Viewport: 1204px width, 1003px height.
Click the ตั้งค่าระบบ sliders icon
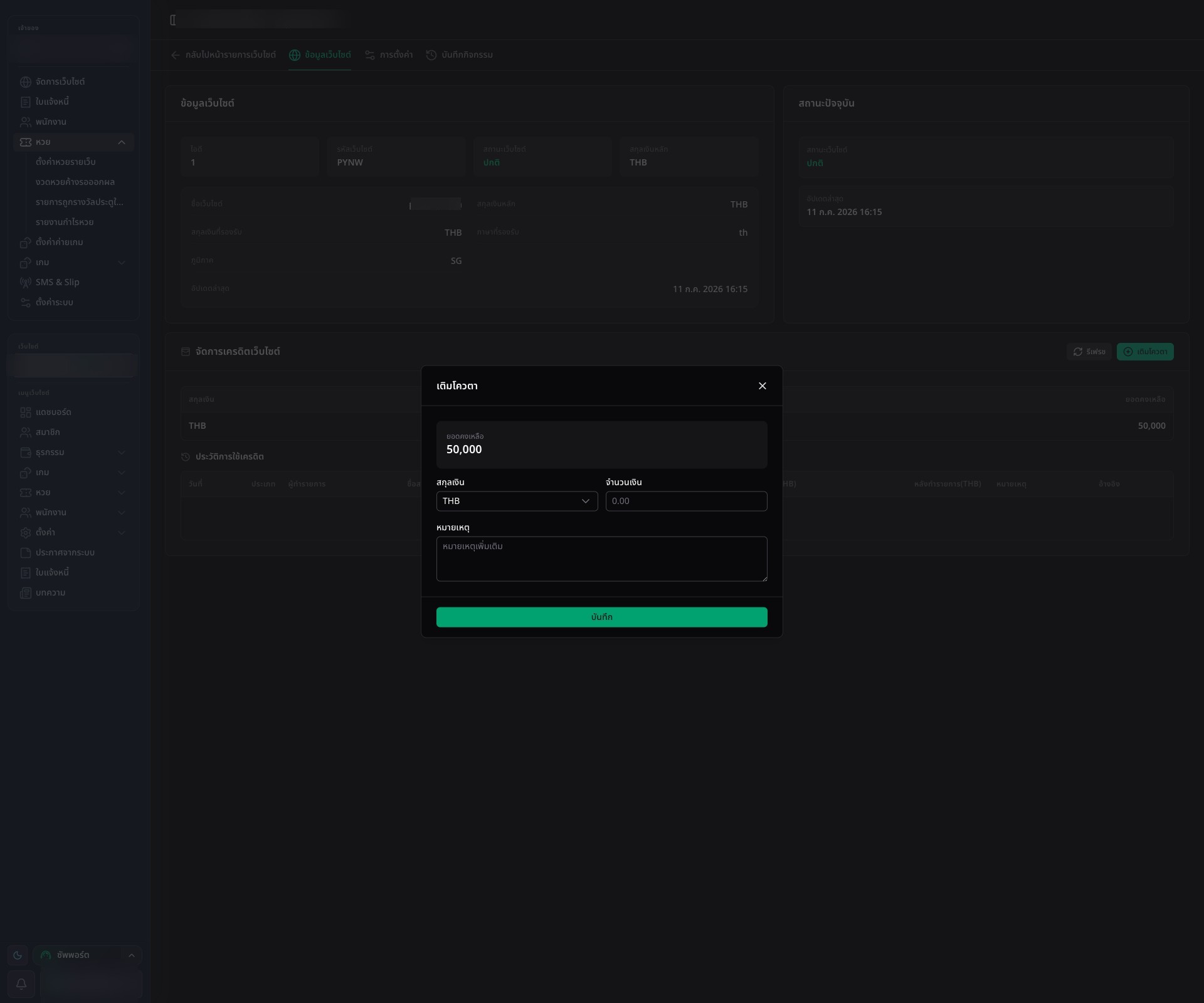(x=26, y=303)
